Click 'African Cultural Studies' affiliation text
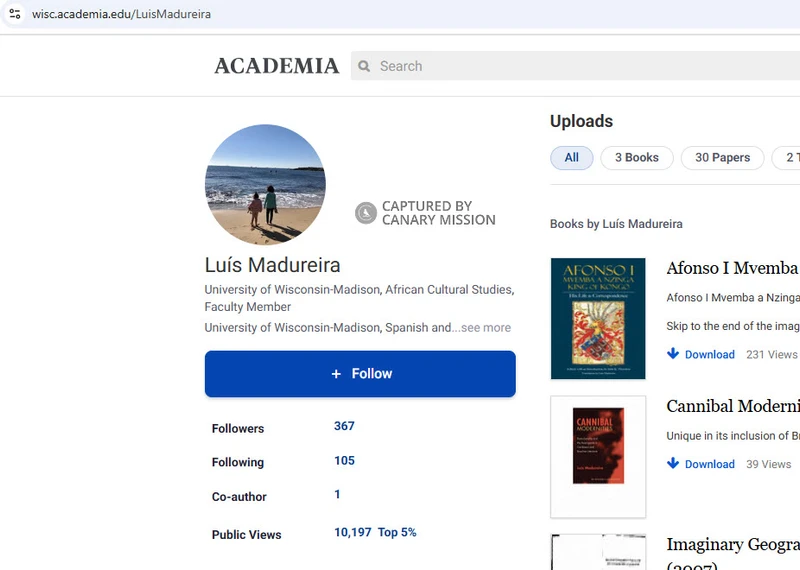800x570 pixels. tap(448, 289)
